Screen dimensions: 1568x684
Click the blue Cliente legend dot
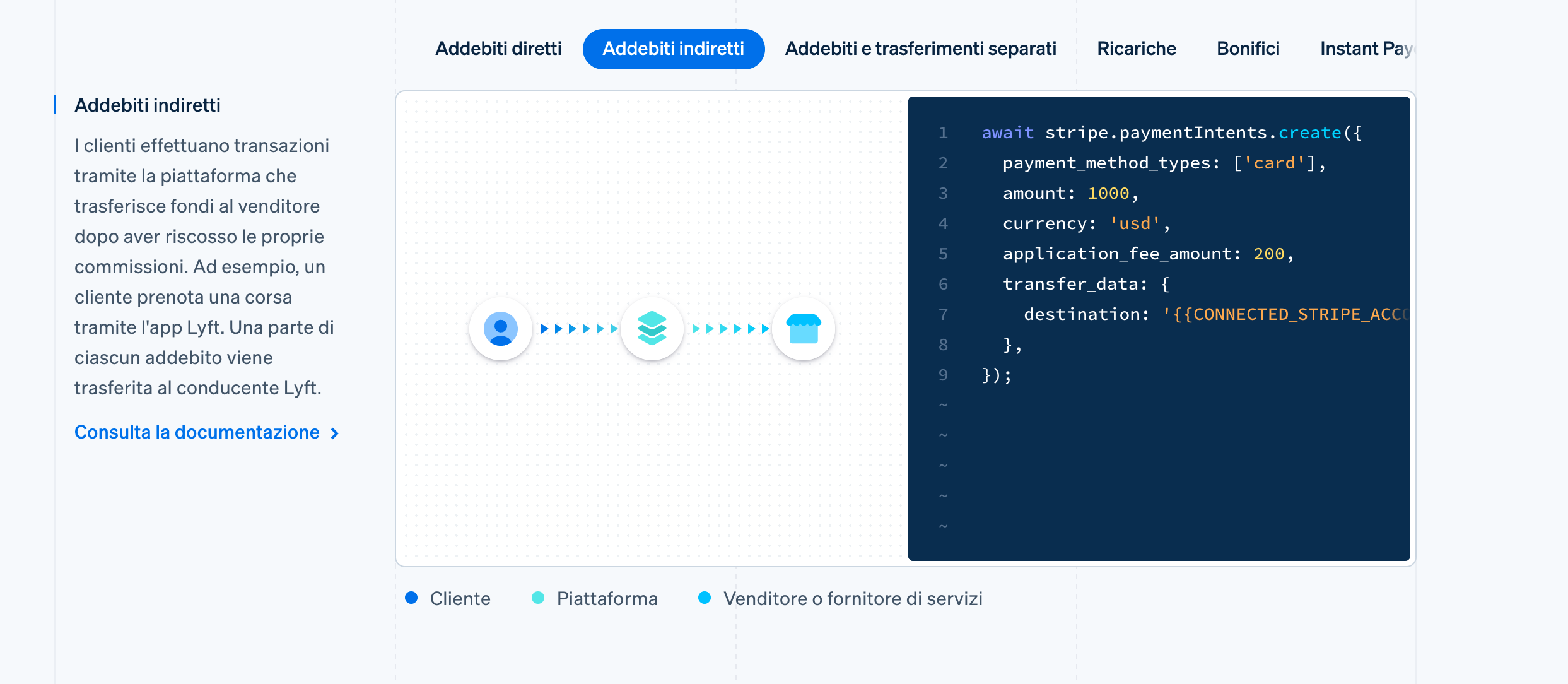[411, 598]
